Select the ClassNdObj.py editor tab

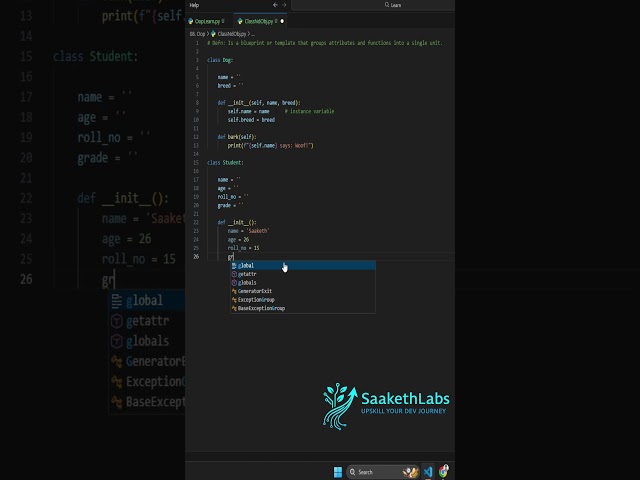258,21
